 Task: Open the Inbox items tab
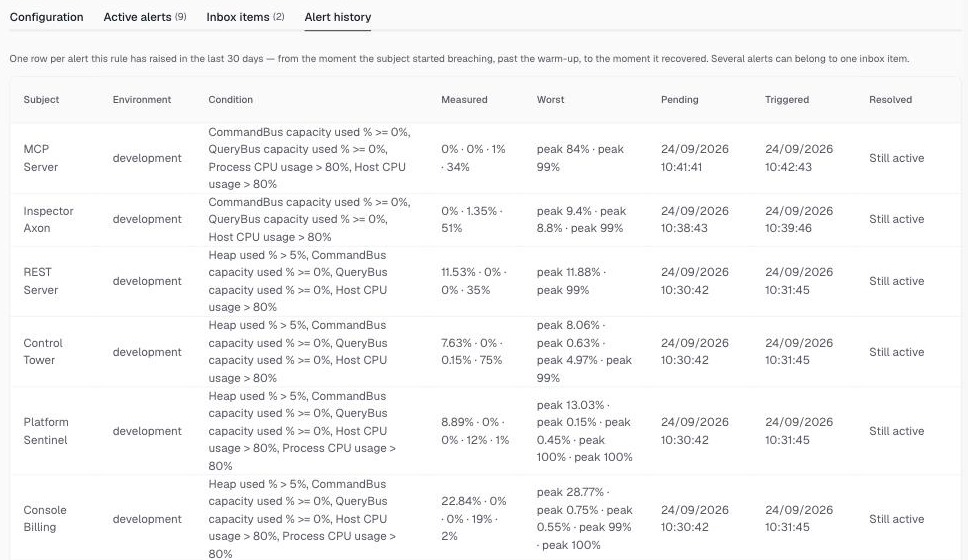click(x=245, y=17)
